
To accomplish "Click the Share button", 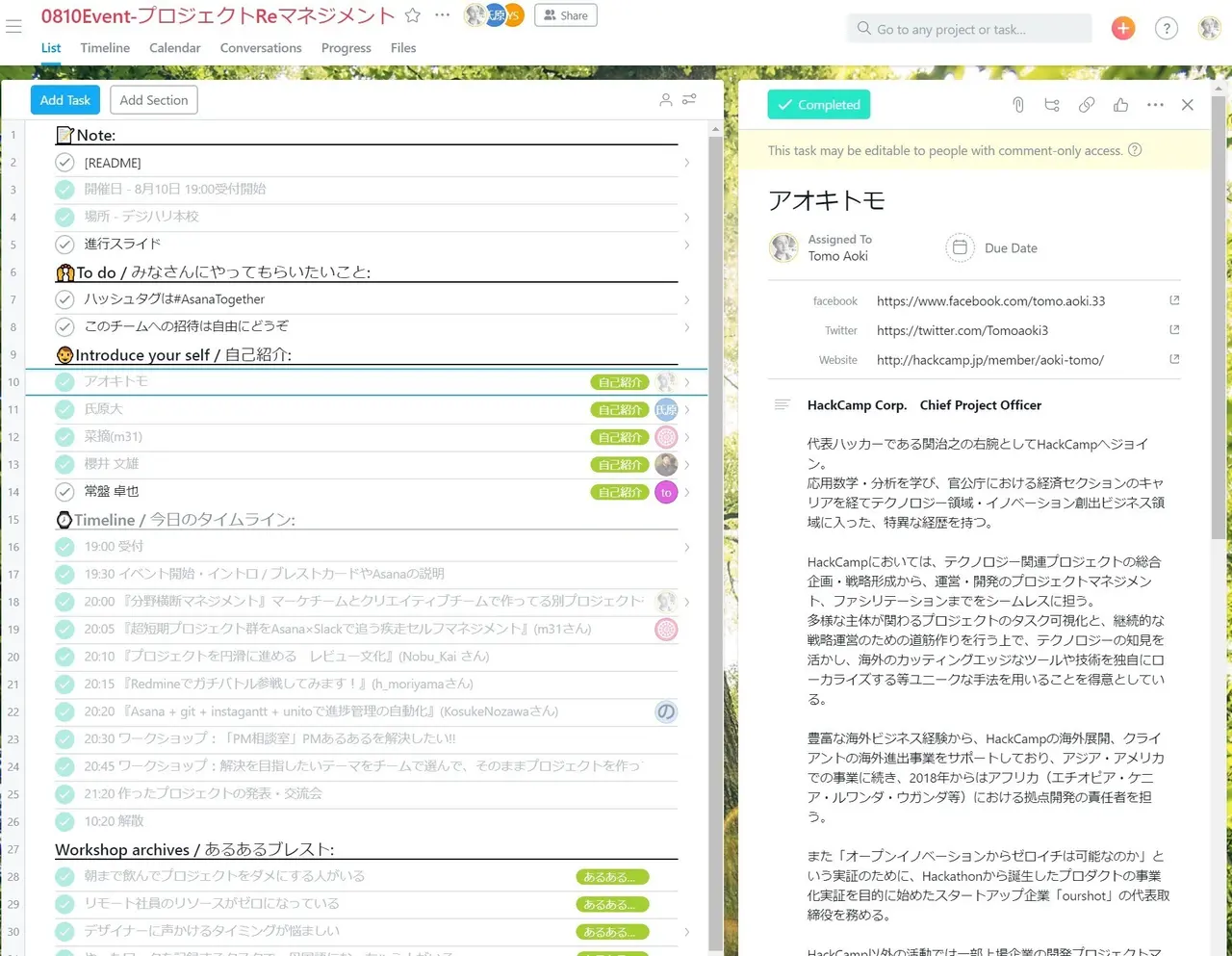I will (x=566, y=15).
